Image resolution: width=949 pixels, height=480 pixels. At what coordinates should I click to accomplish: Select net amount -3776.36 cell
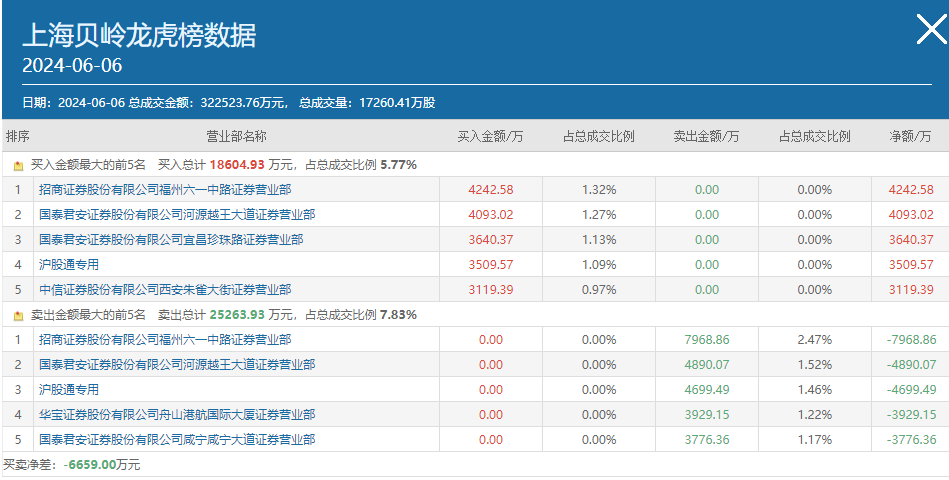point(911,439)
